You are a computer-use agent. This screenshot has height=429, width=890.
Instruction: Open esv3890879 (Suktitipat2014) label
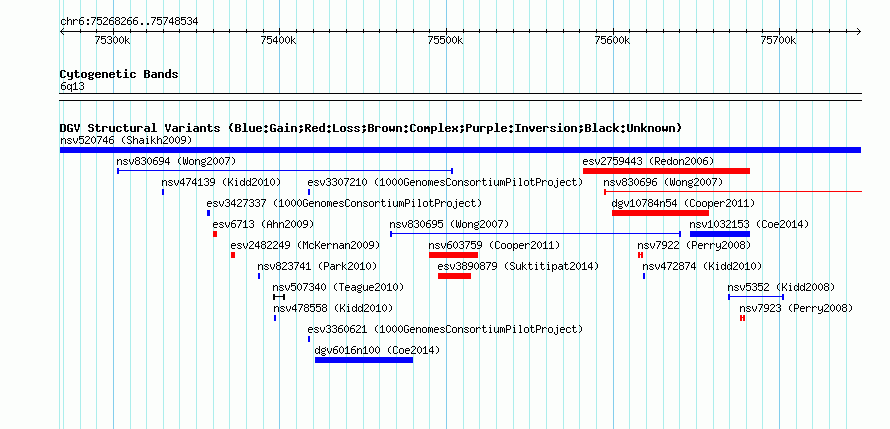[518, 266]
